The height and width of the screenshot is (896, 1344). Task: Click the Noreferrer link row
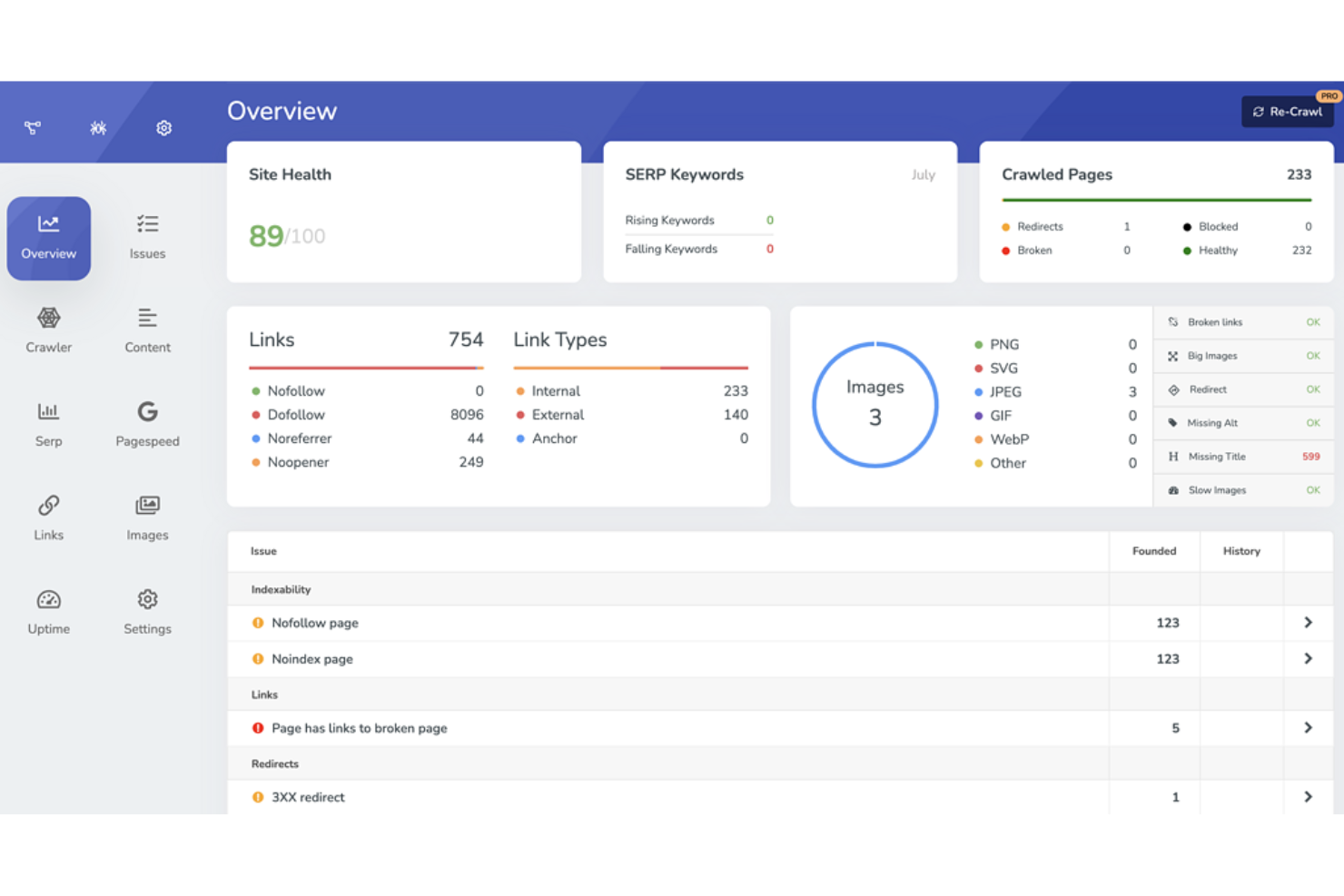pyautogui.click(x=366, y=438)
